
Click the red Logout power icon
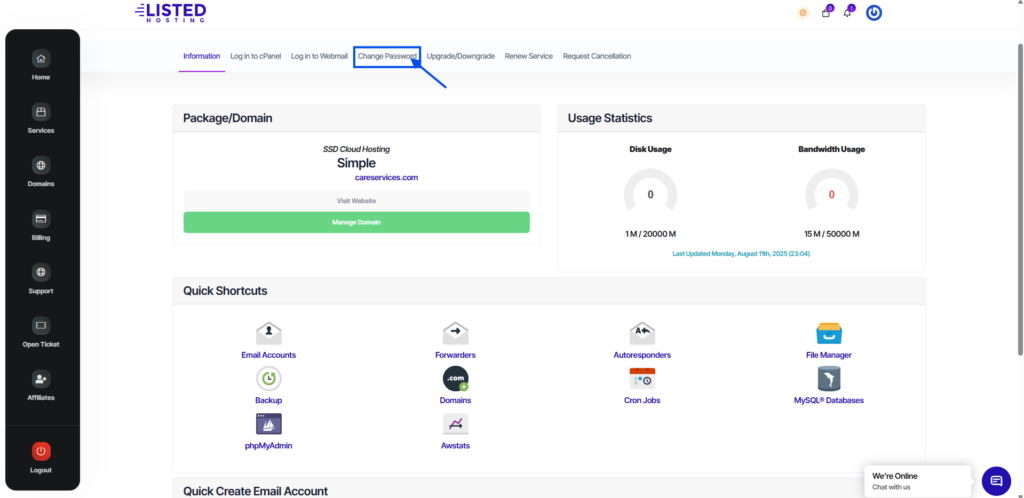point(40,451)
